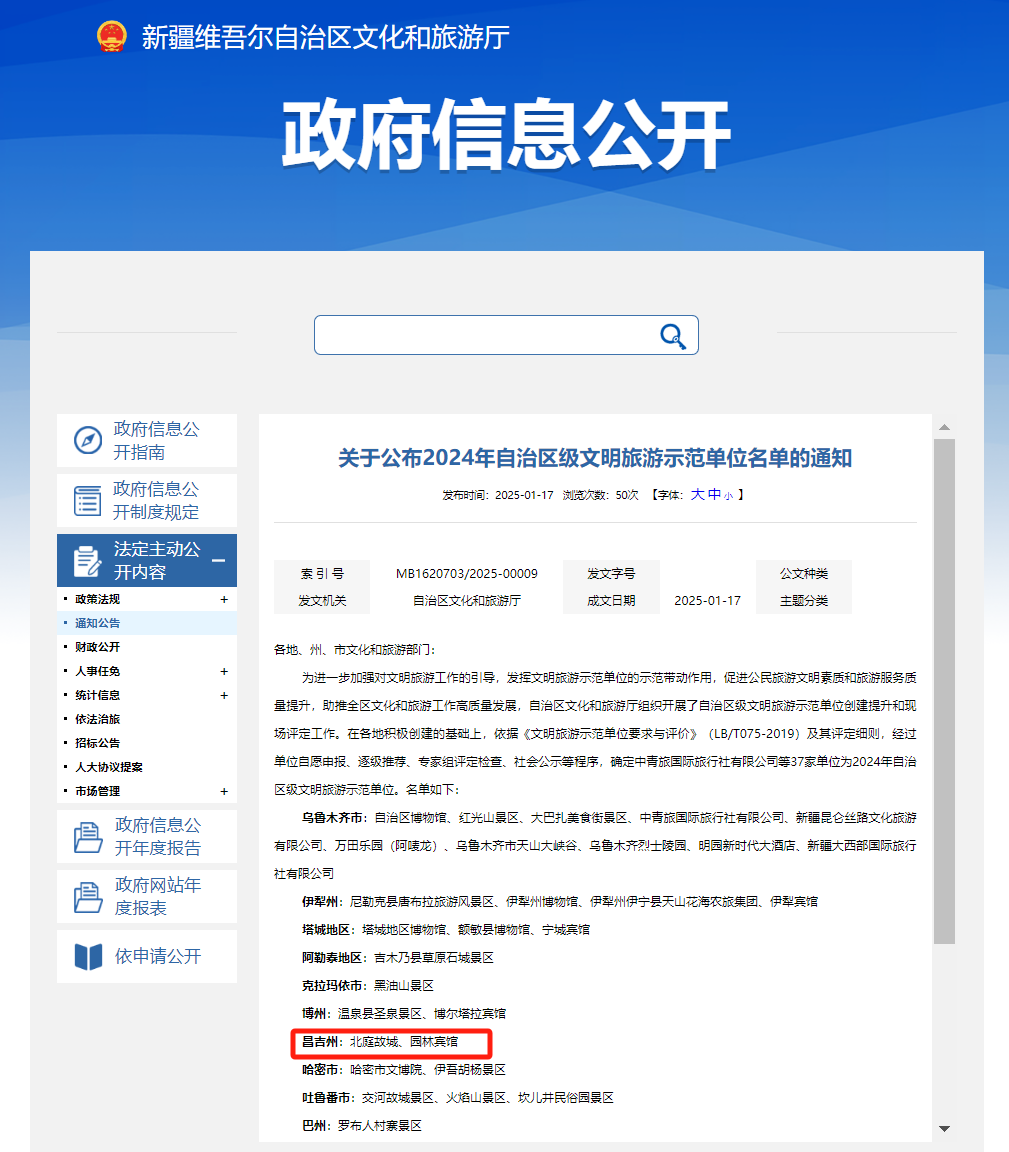This screenshot has height=1152, width=1009.
Task: Open the 政府信息公开指南 sidebar icon
Action: [89, 440]
